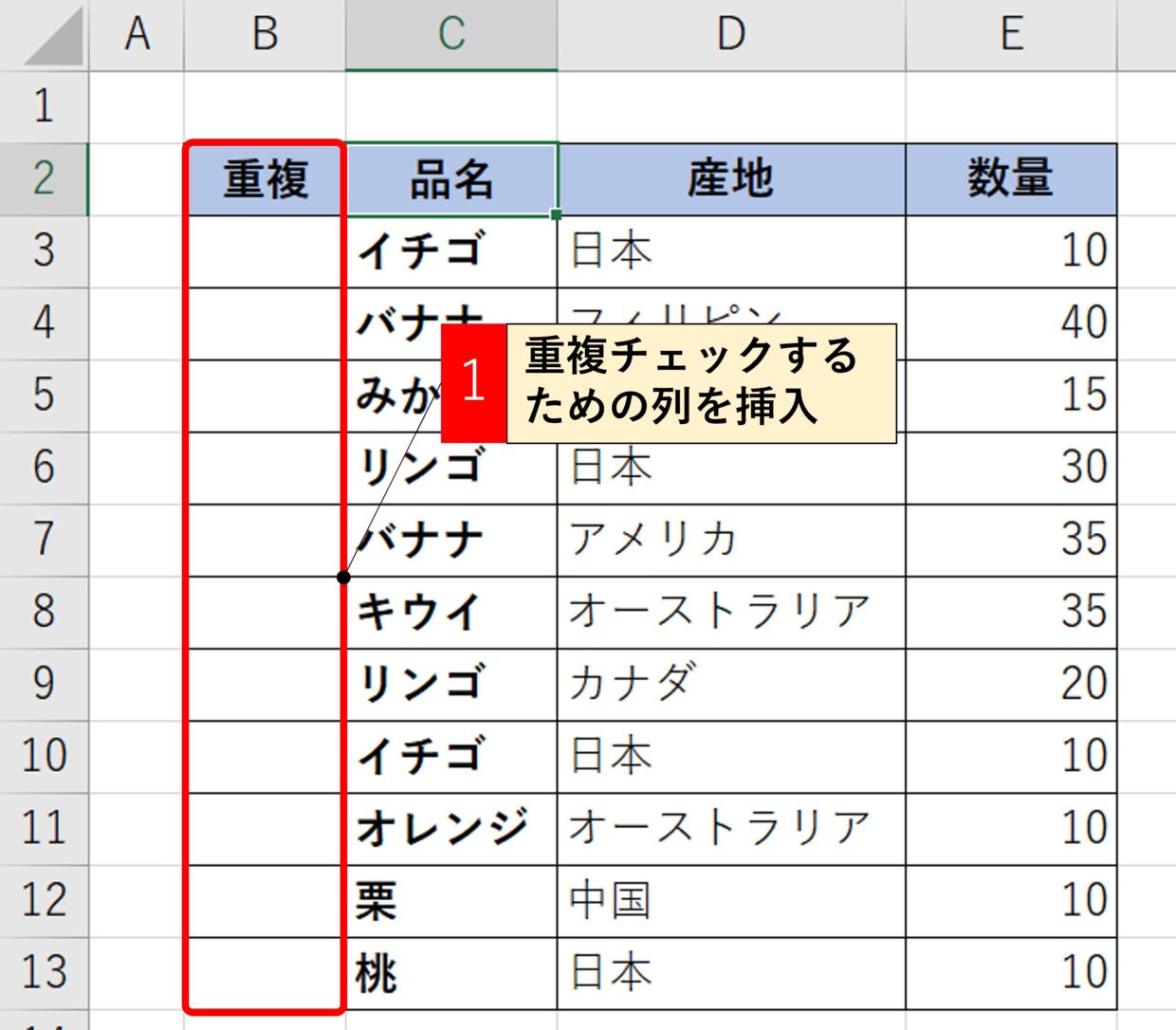Select the quantity 30 cell

pyautogui.click(x=1012, y=468)
